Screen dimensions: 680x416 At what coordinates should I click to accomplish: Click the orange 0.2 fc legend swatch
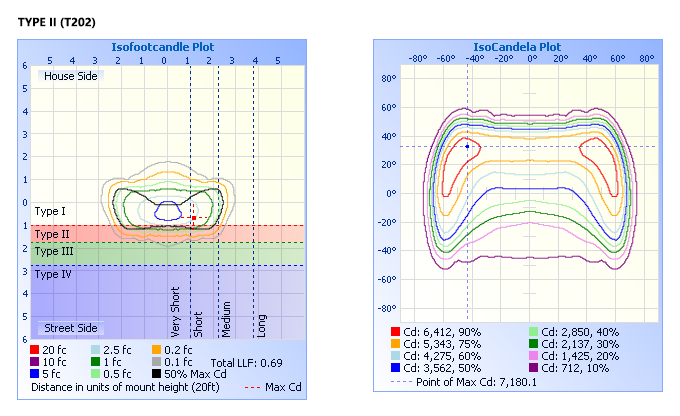[156, 350]
